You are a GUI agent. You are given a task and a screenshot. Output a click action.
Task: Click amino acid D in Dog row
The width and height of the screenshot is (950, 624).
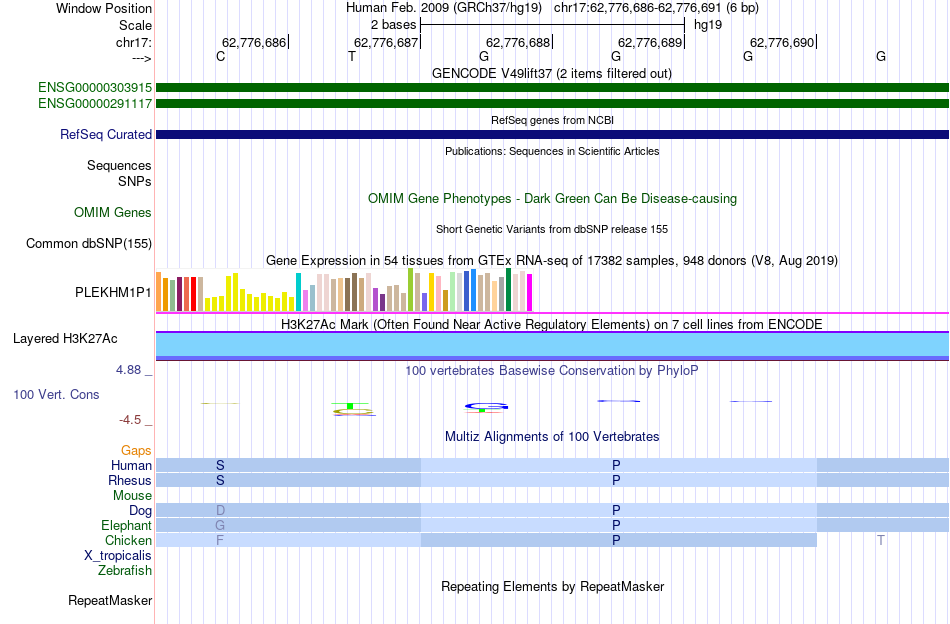coord(221,511)
